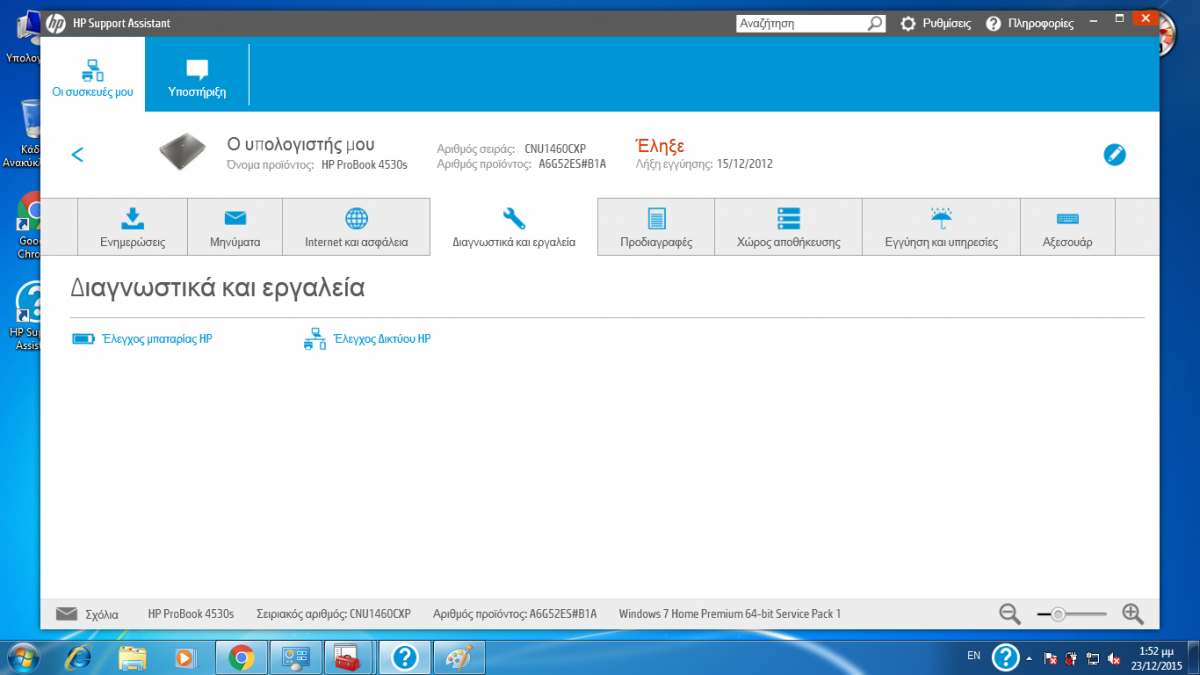Open the Μηνύματα messages tab
Viewport: 1200px width, 675px height.
tap(235, 227)
